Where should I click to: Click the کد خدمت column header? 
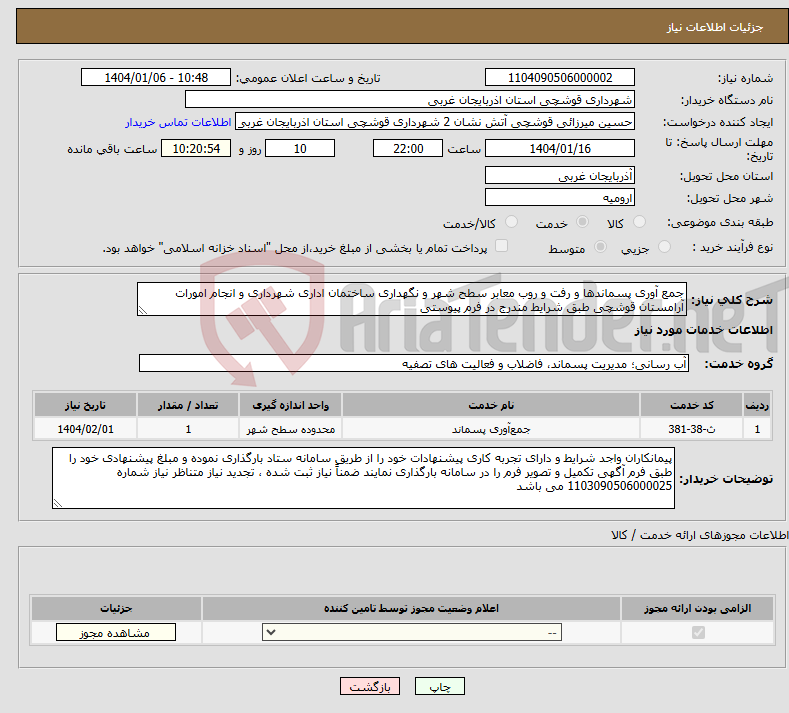692,405
